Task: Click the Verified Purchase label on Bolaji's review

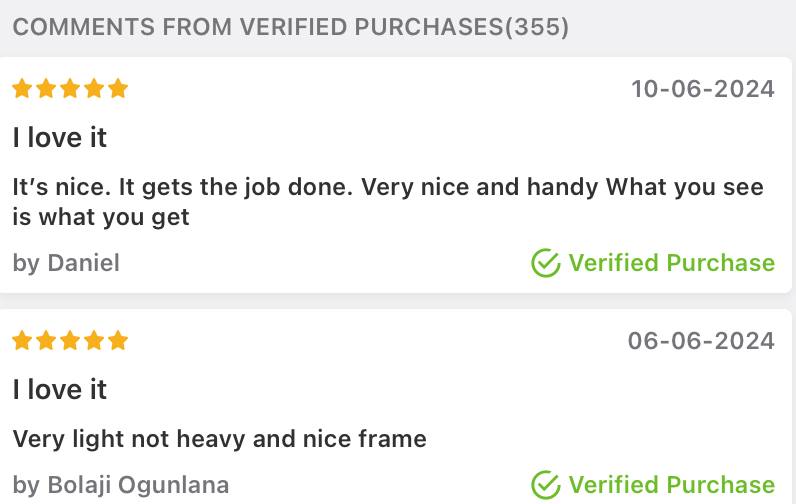Action: coord(671,486)
